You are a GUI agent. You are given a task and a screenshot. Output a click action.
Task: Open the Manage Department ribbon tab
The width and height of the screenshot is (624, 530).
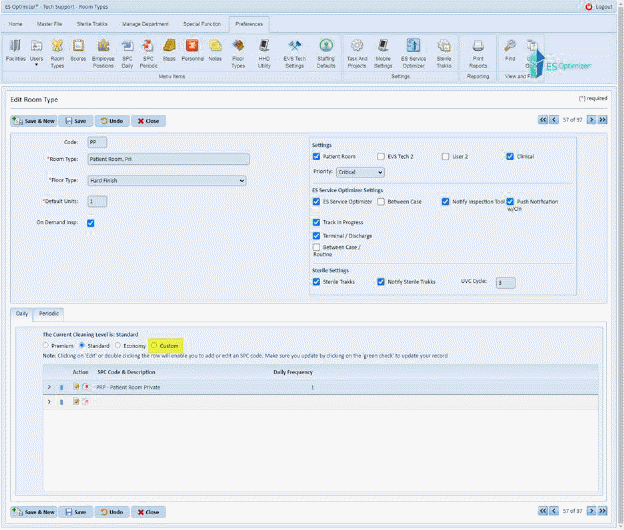pyautogui.click(x=145, y=24)
